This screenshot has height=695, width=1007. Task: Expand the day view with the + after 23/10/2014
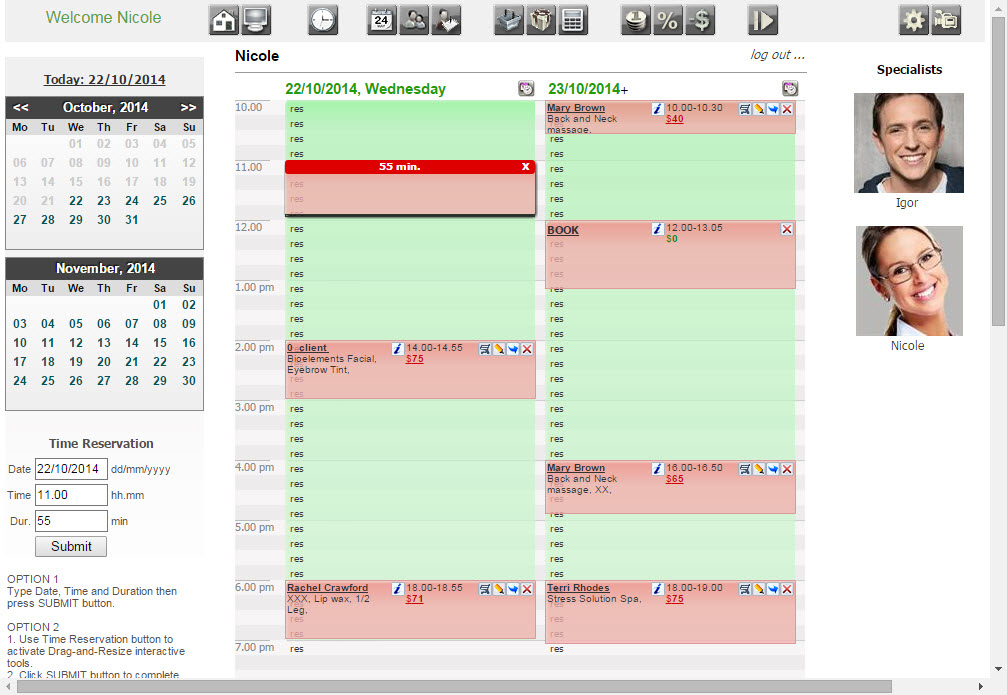coord(625,90)
